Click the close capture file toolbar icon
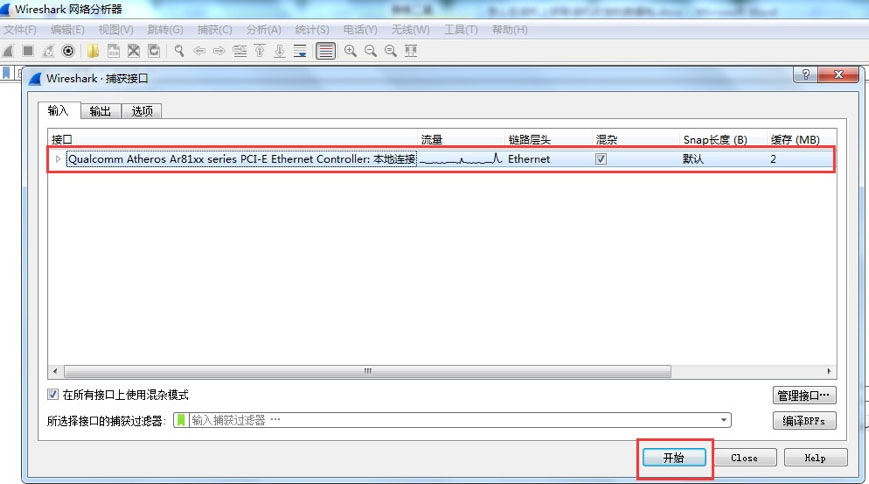The image size is (869, 484). (134, 51)
